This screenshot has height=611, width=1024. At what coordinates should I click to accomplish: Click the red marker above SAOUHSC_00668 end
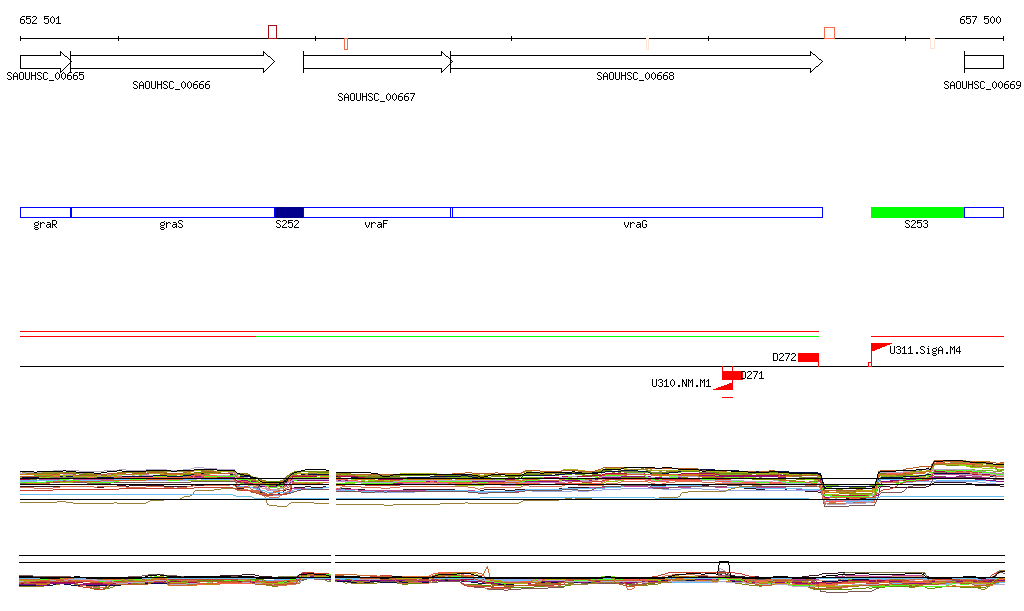coord(829,33)
